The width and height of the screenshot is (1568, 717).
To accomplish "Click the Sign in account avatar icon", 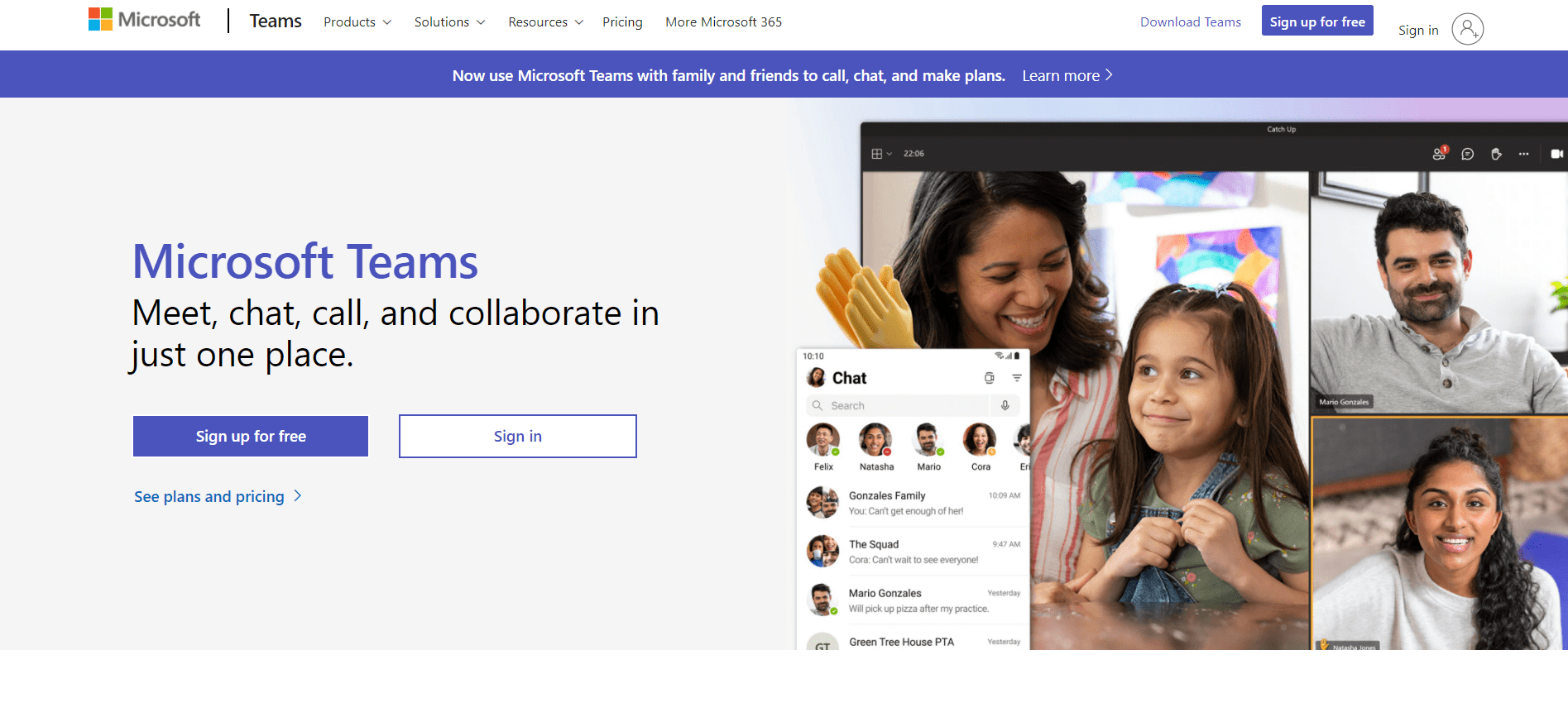I will [1467, 30].
